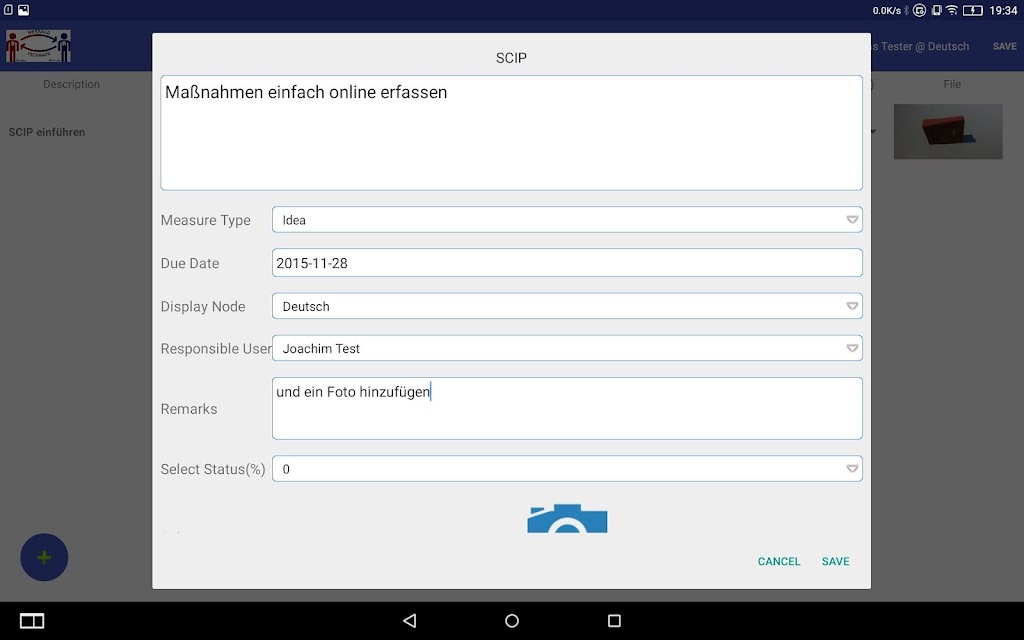Screen dimensions: 1024x640
Task: Click the Due Date field 2015-11-28
Action: pyautogui.click(x=567, y=263)
